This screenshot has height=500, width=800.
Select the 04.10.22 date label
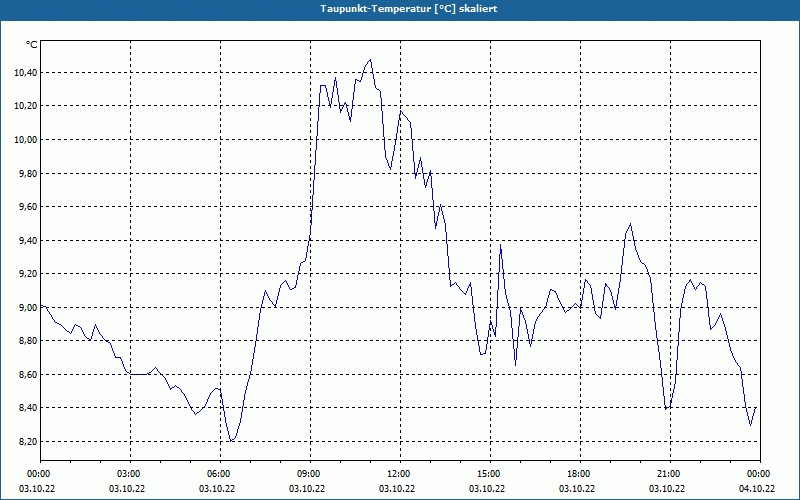pyautogui.click(x=757, y=489)
